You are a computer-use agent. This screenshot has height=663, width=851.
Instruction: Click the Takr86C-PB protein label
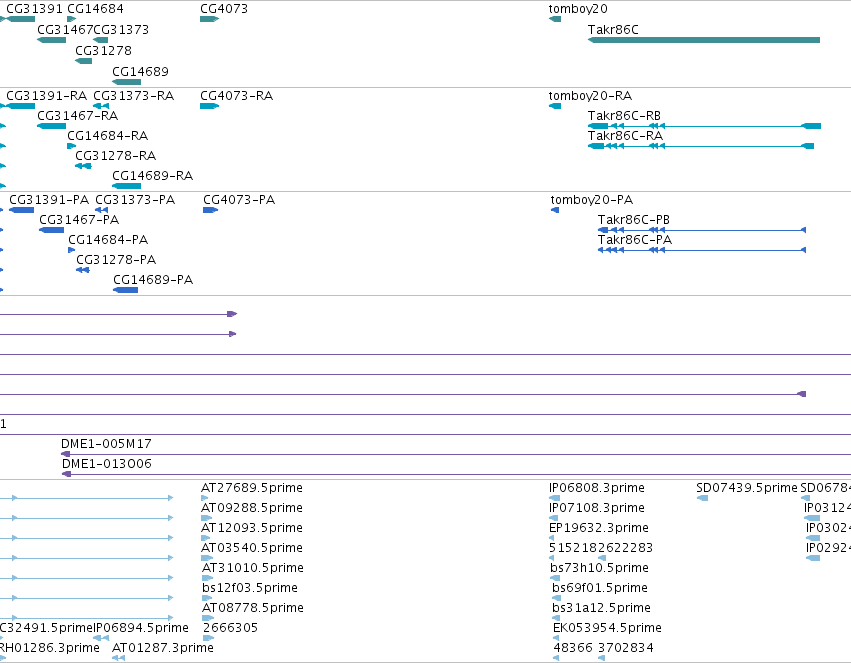pyautogui.click(x=634, y=220)
